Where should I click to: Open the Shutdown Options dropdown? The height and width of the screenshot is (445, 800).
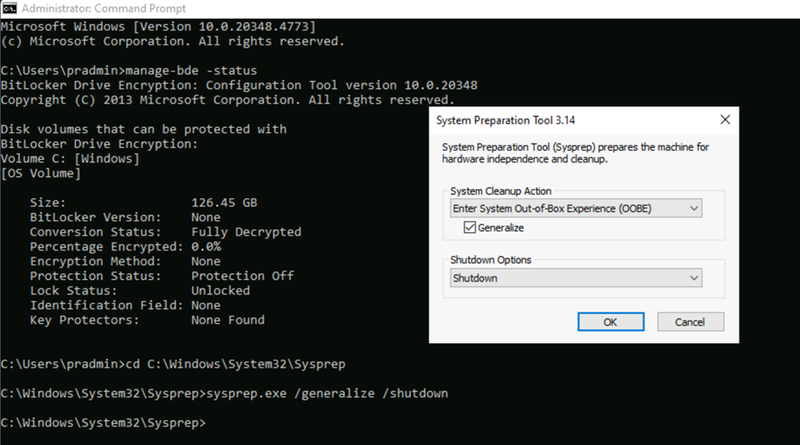click(576, 278)
